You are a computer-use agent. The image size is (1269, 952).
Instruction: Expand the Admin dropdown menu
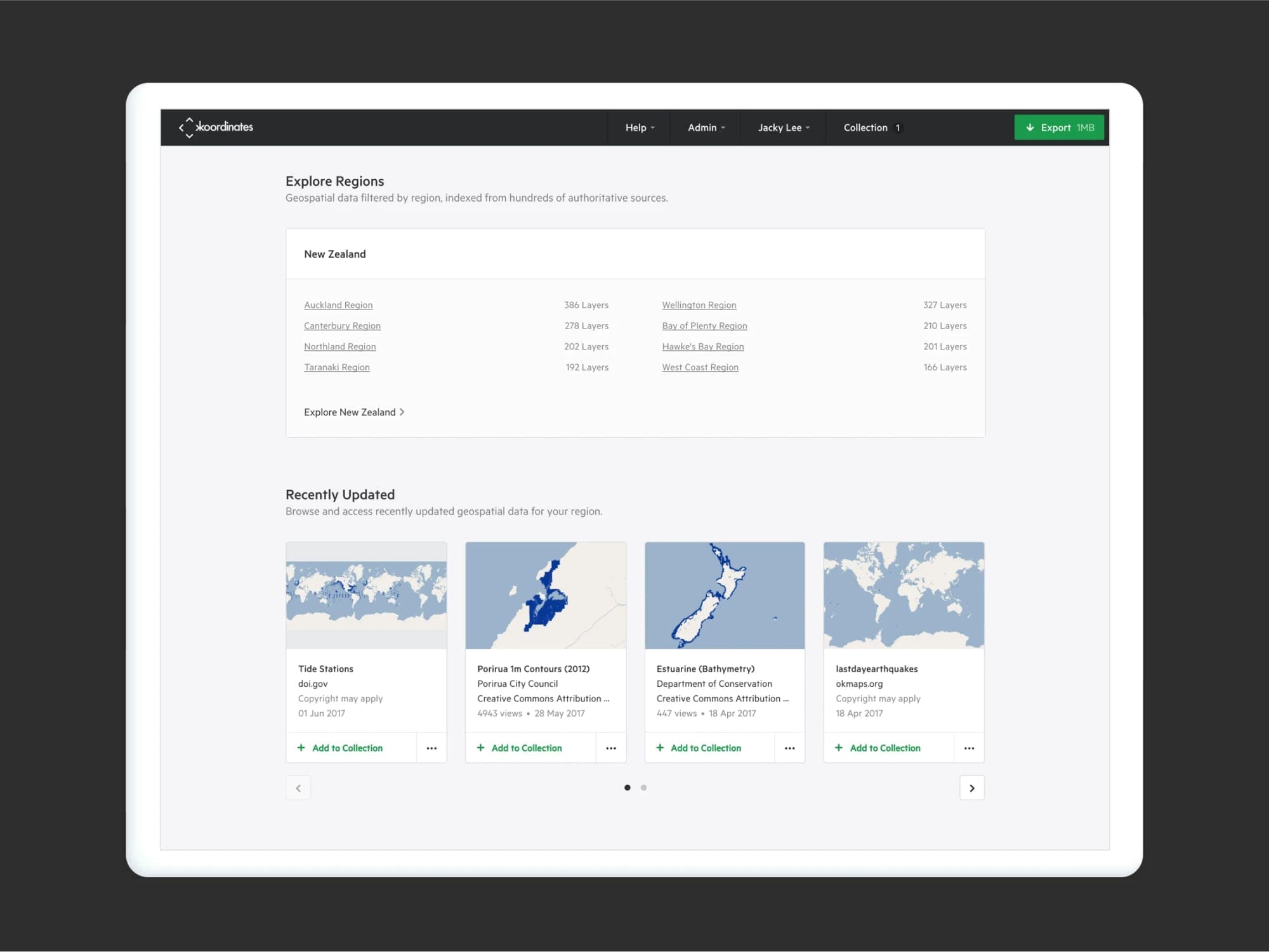coord(706,127)
